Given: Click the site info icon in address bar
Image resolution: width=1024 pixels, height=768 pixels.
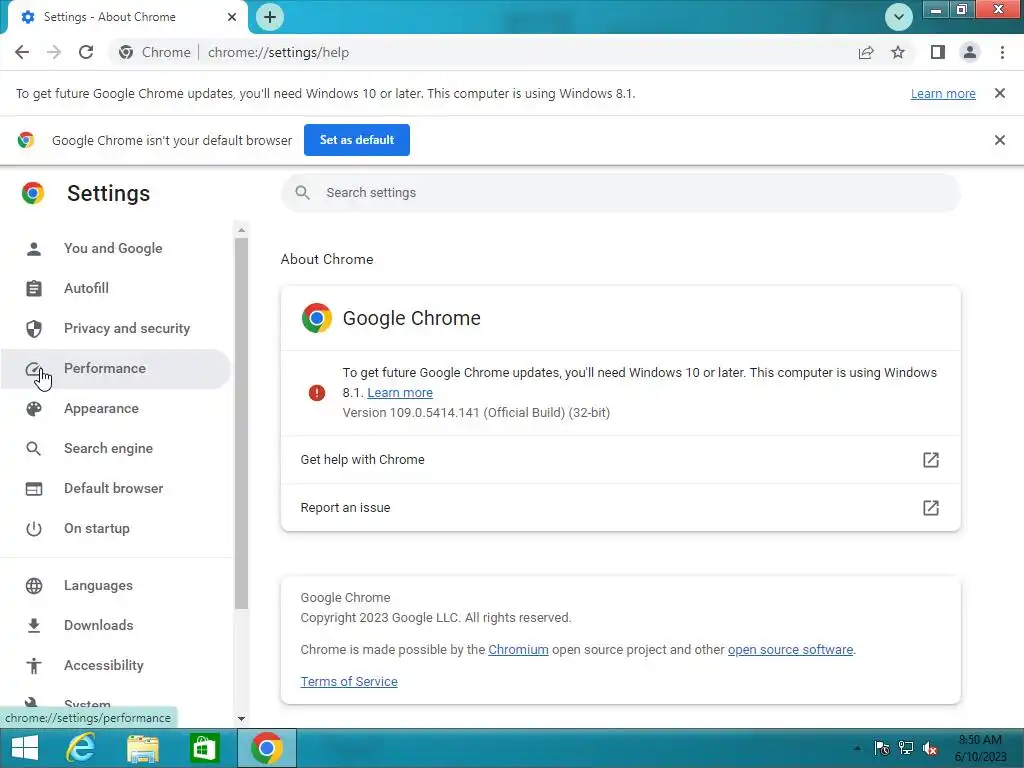Looking at the screenshot, I should pos(126,52).
